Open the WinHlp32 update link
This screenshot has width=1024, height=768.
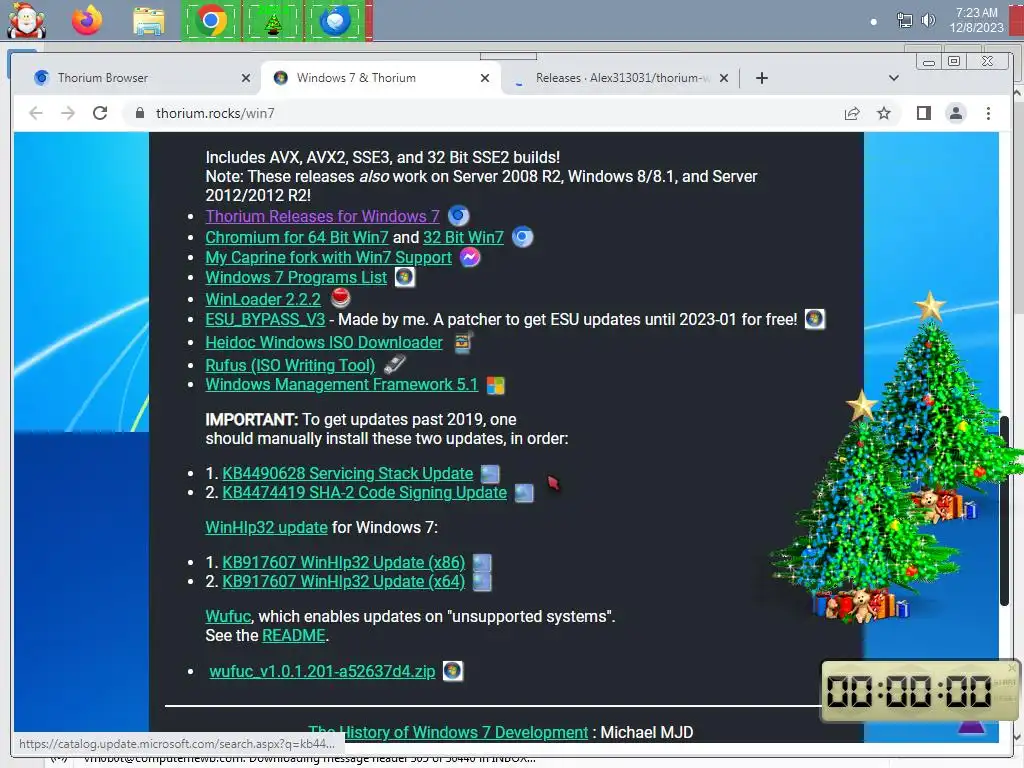(266, 527)
